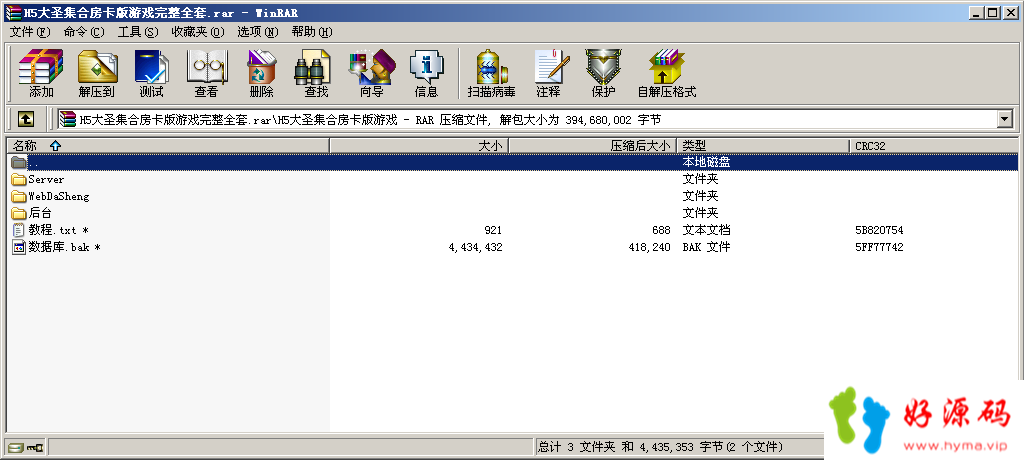
Task: Select the '..' parent directory row
Action: point(512,162)
